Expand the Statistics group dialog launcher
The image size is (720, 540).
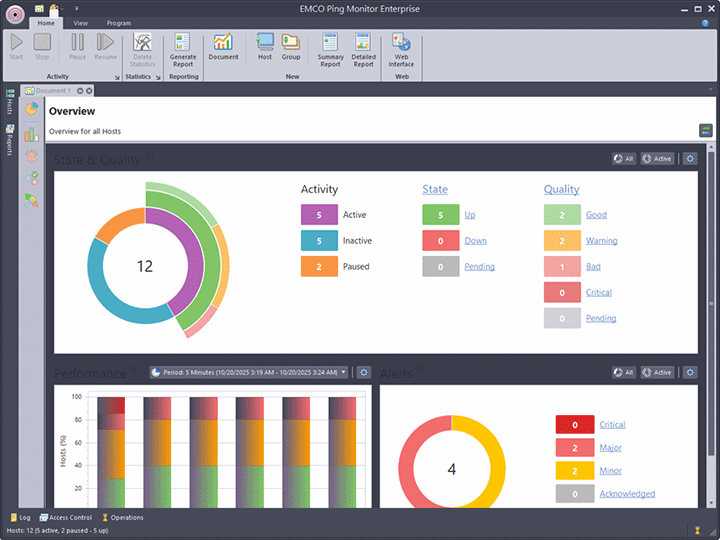coord(158,78)
